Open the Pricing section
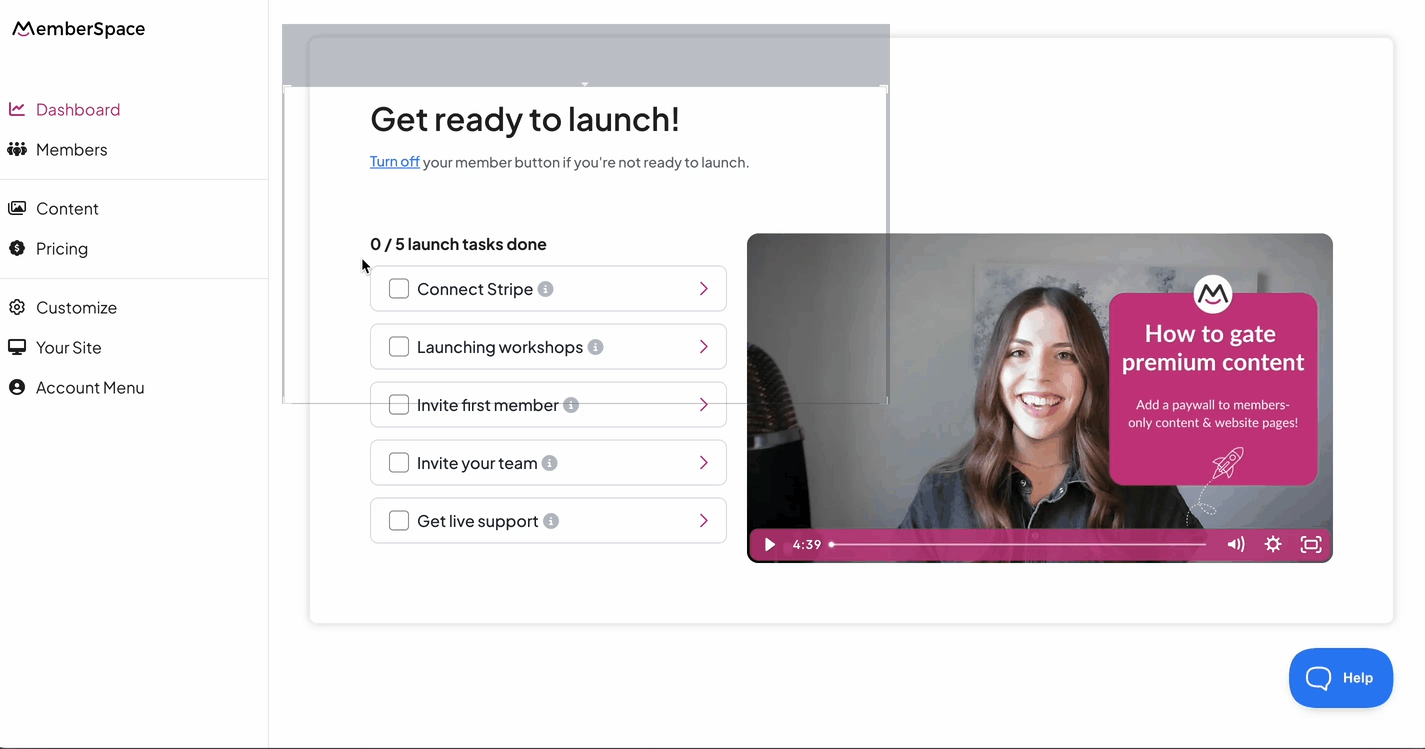Screen dimensions: 1425x749 [x=62, y=248]
